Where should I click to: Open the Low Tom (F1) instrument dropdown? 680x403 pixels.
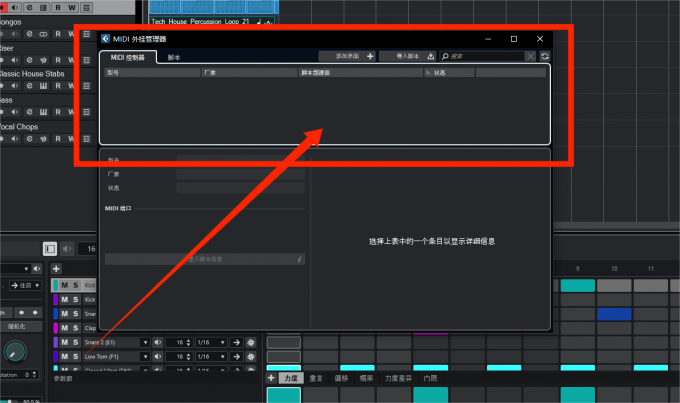click(x=145, y=357)
